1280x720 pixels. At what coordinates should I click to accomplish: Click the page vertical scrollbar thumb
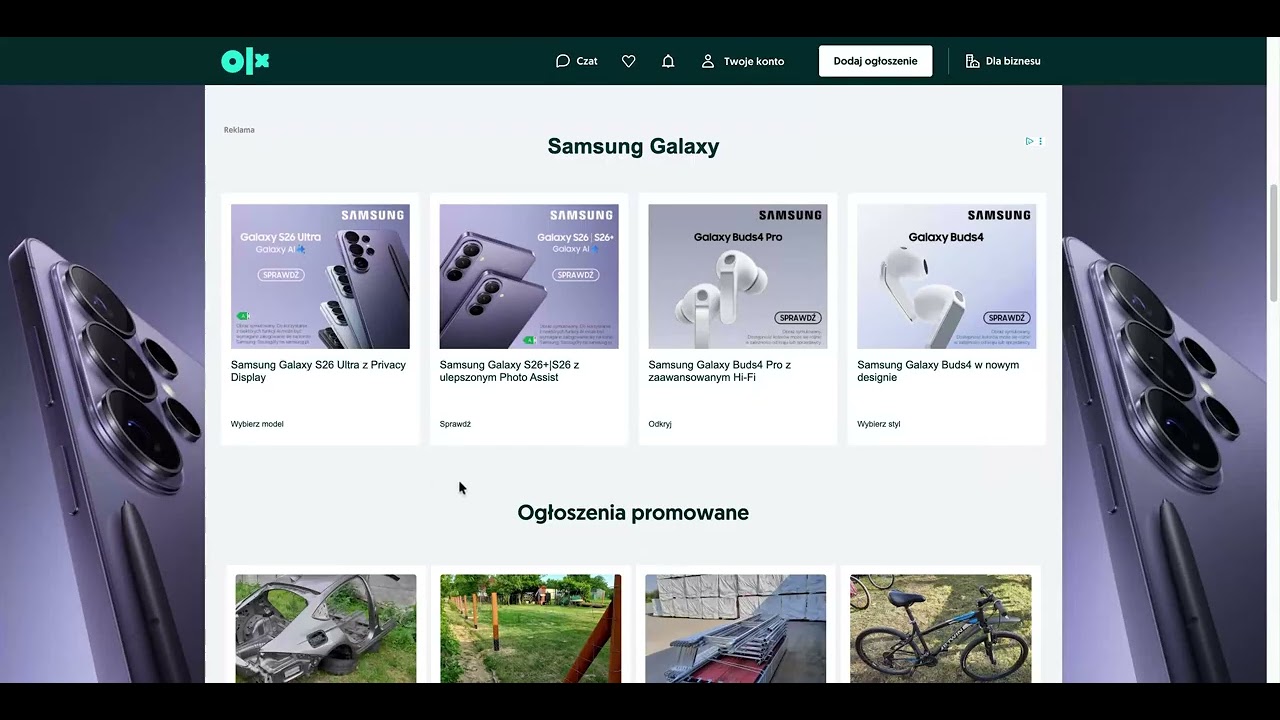(x=1273, y=242)
